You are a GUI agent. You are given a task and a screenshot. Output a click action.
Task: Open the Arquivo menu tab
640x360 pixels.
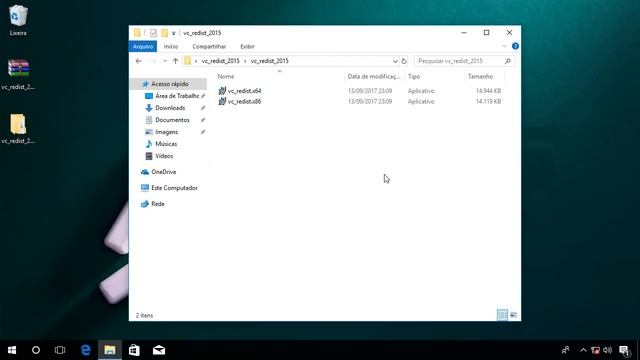(x=143, y=47)
